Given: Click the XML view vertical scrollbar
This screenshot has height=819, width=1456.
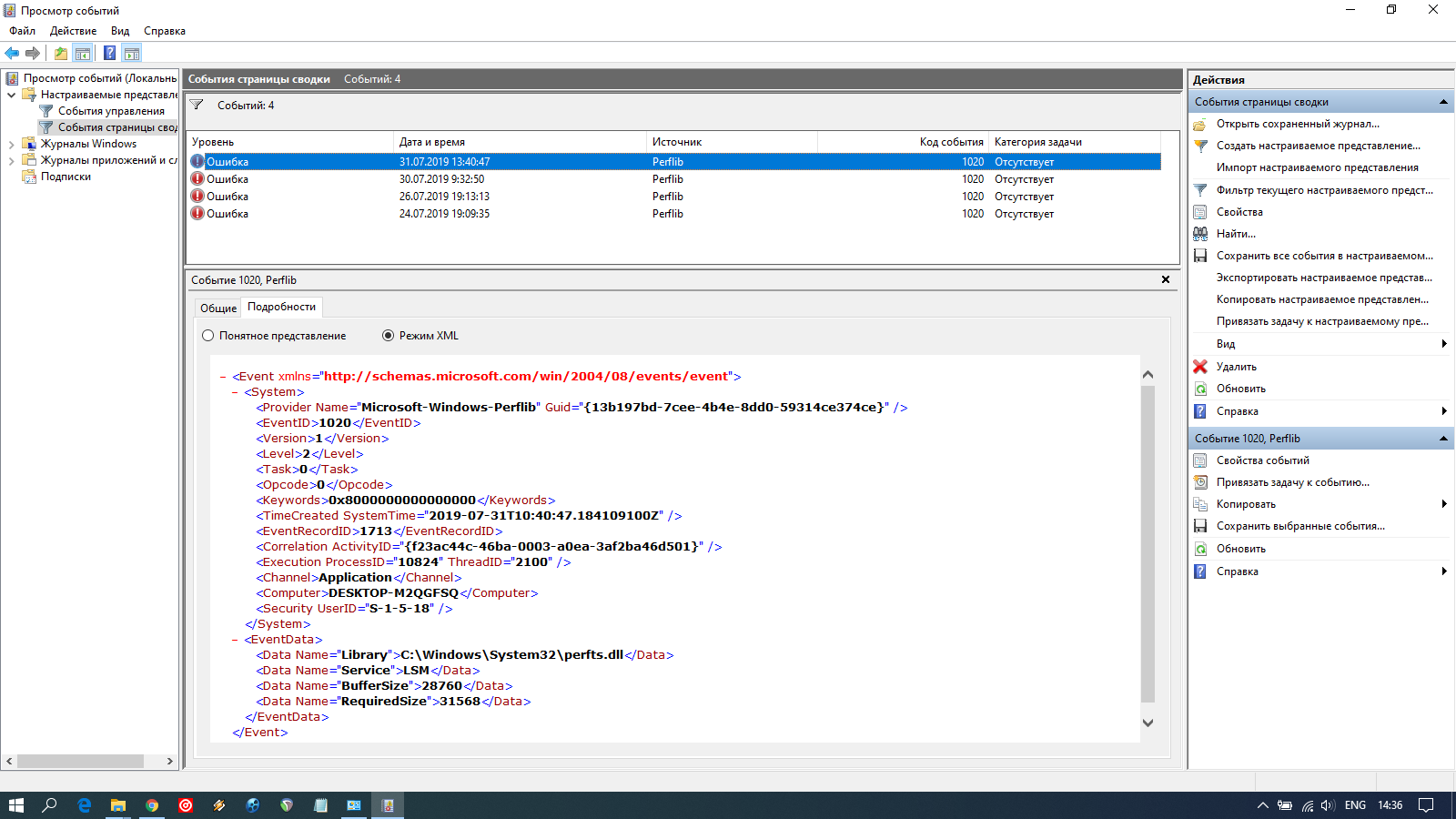Looking at the screenshot, I should coord(1148,543).
